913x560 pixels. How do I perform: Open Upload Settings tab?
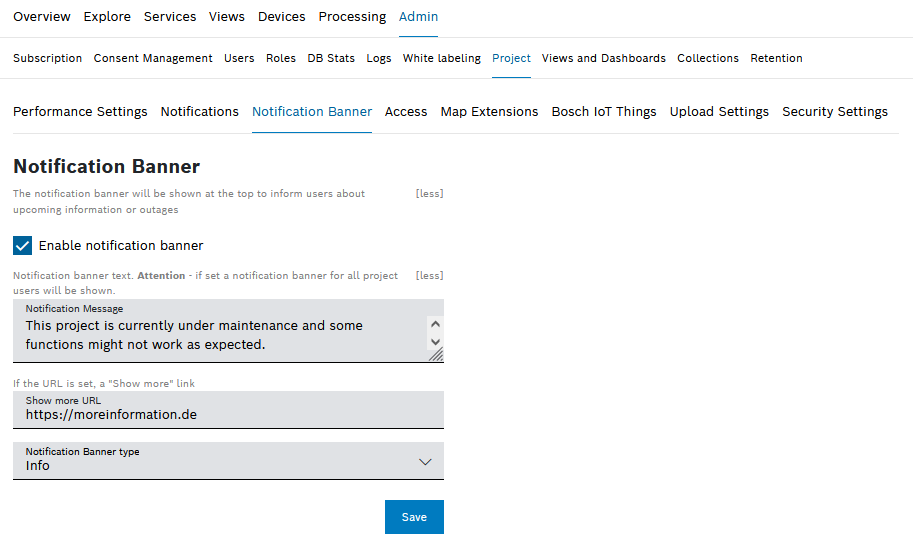pos(719,112)
